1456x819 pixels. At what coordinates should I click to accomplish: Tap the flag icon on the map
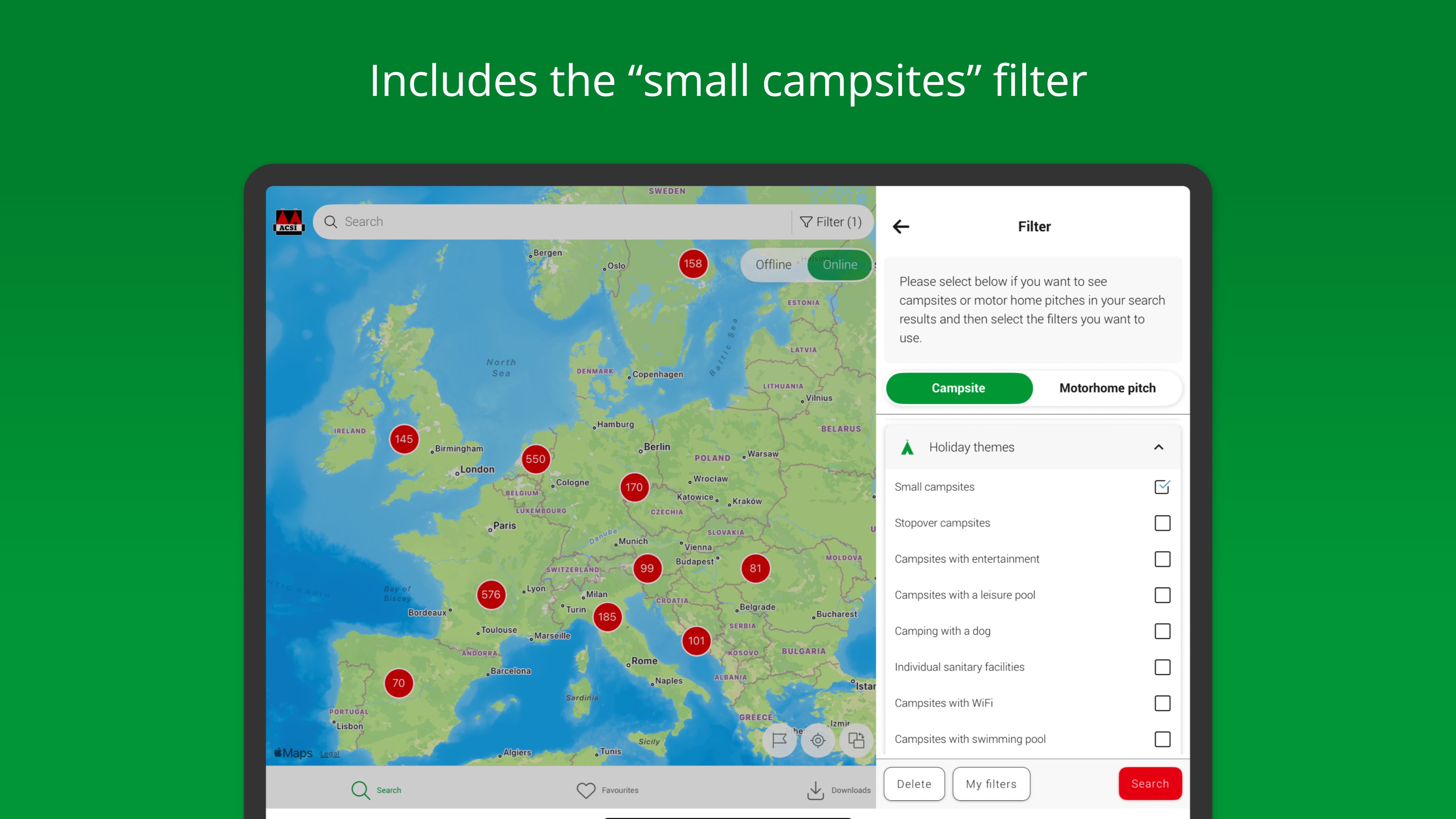[x=780, y=740]
